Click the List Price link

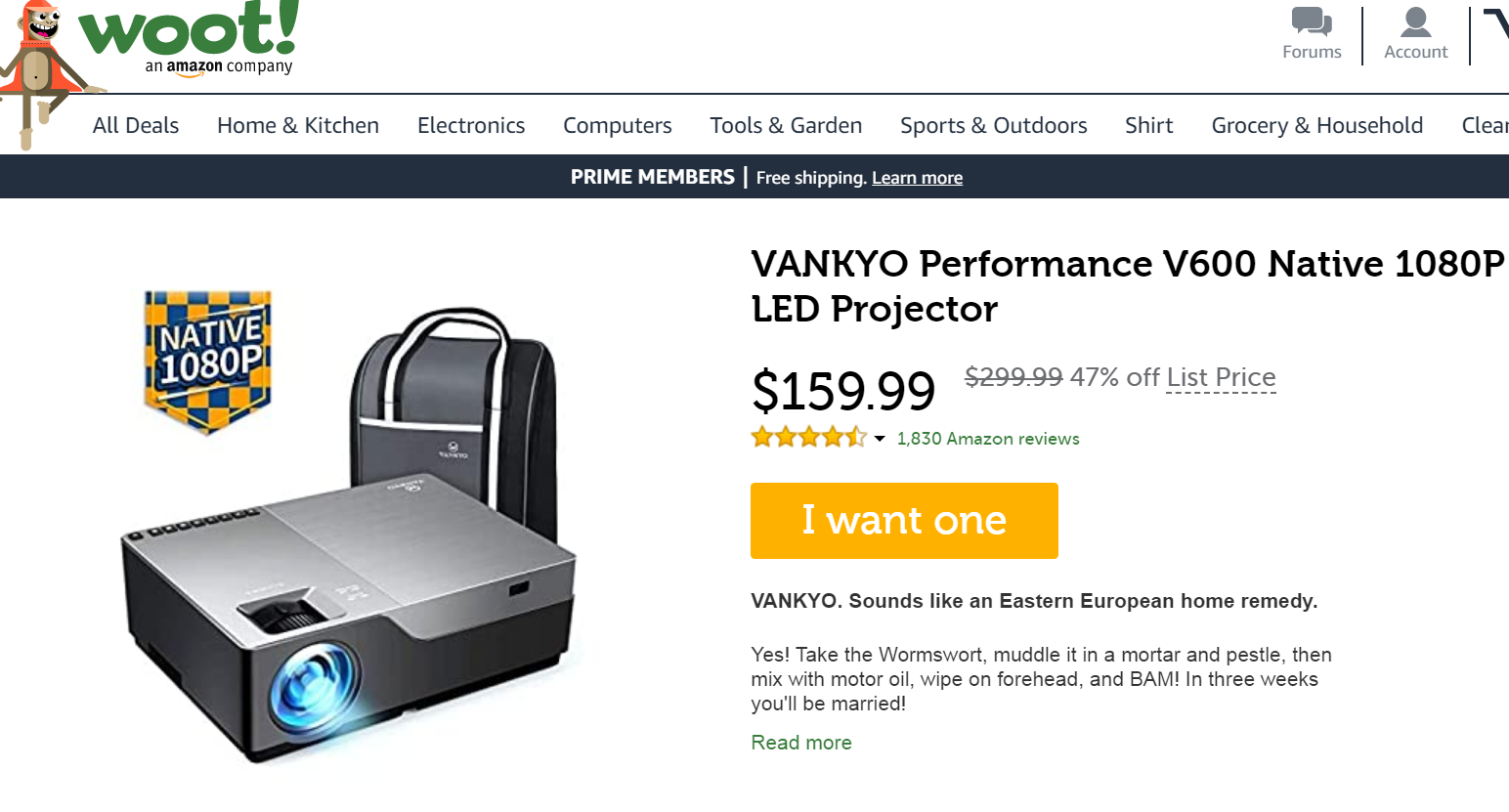coord(1221,377)
